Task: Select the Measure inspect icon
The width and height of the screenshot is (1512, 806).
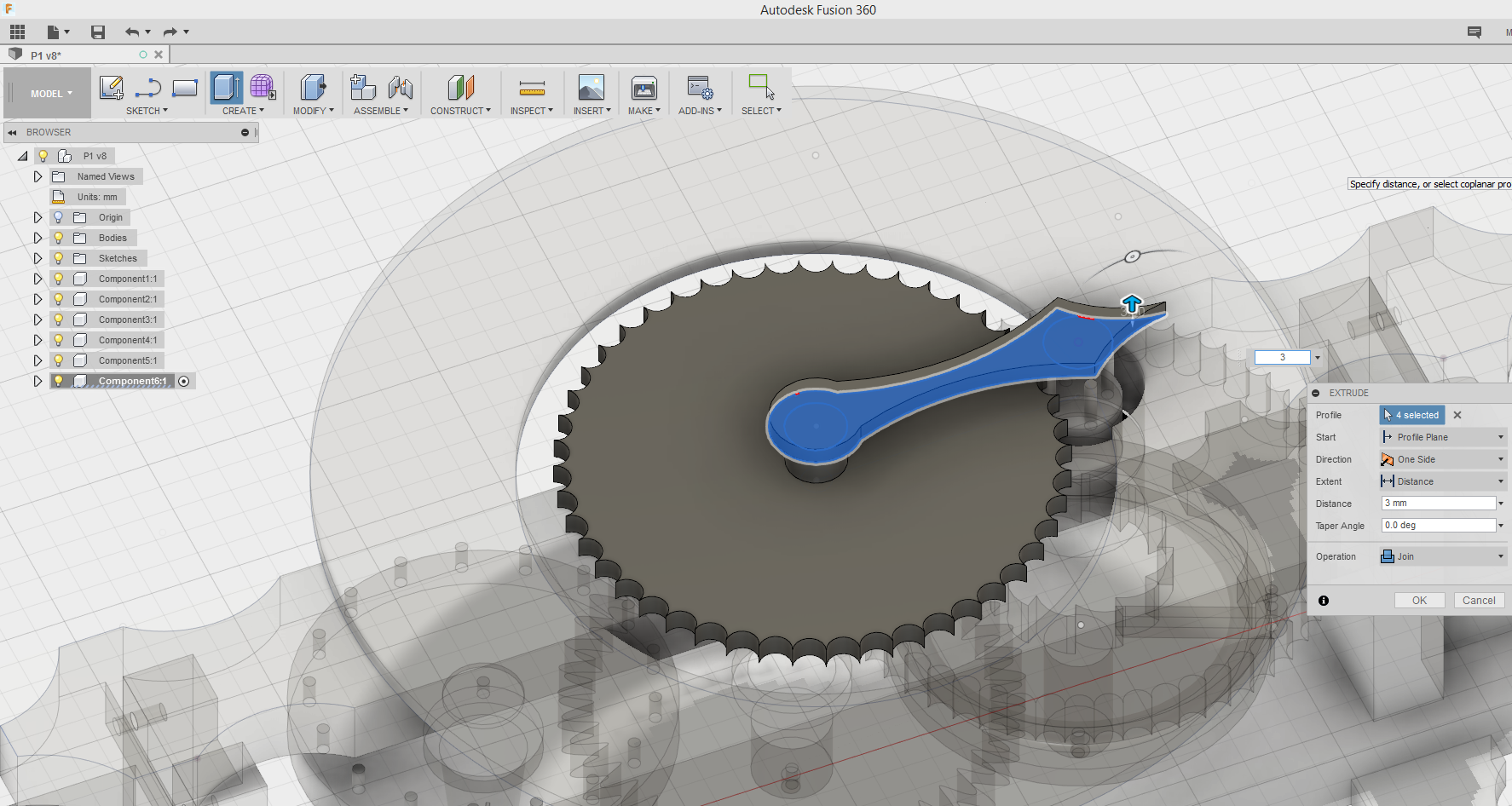Action: [532, 88]
